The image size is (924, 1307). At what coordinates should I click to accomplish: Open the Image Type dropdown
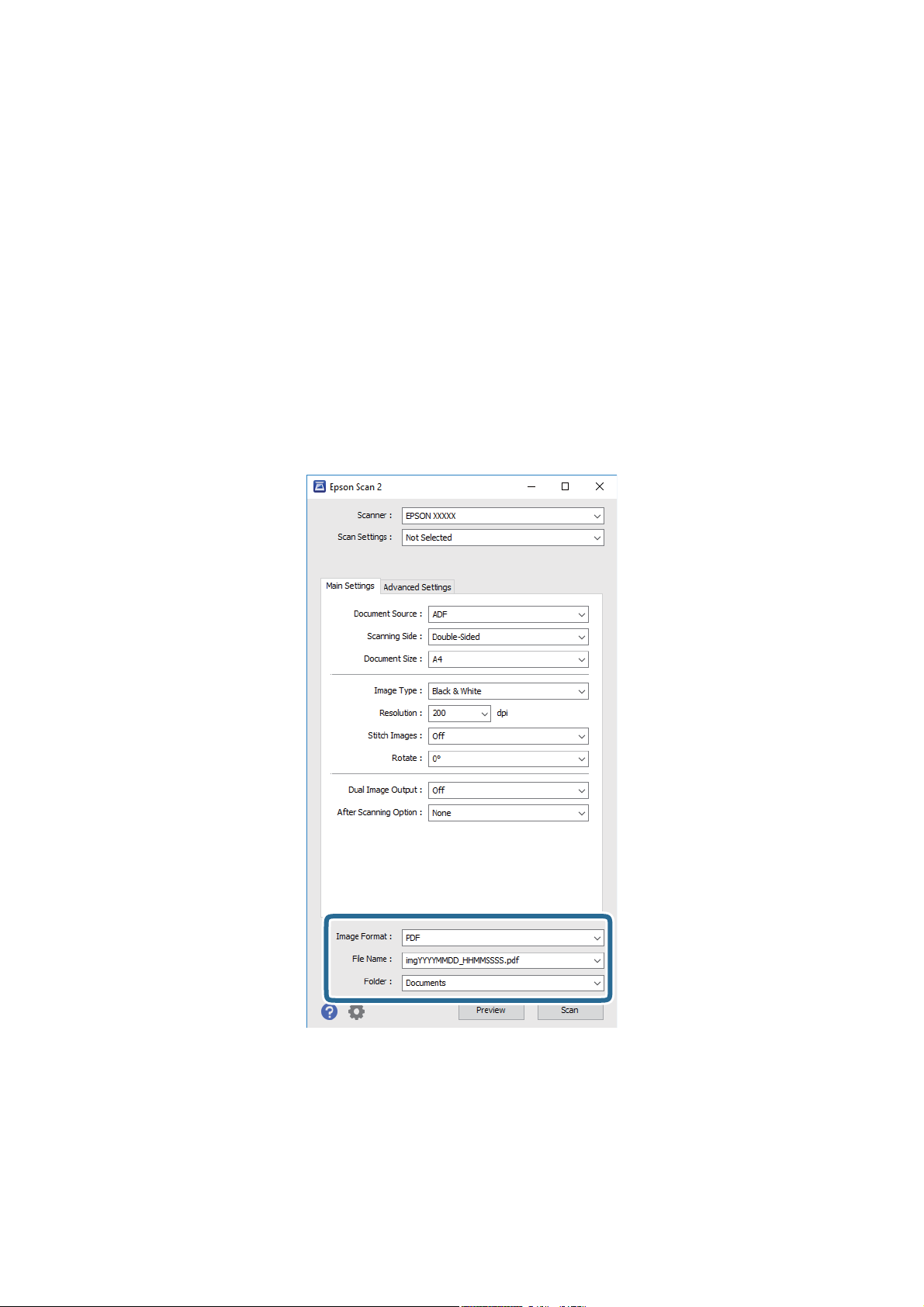click(508, 691)
